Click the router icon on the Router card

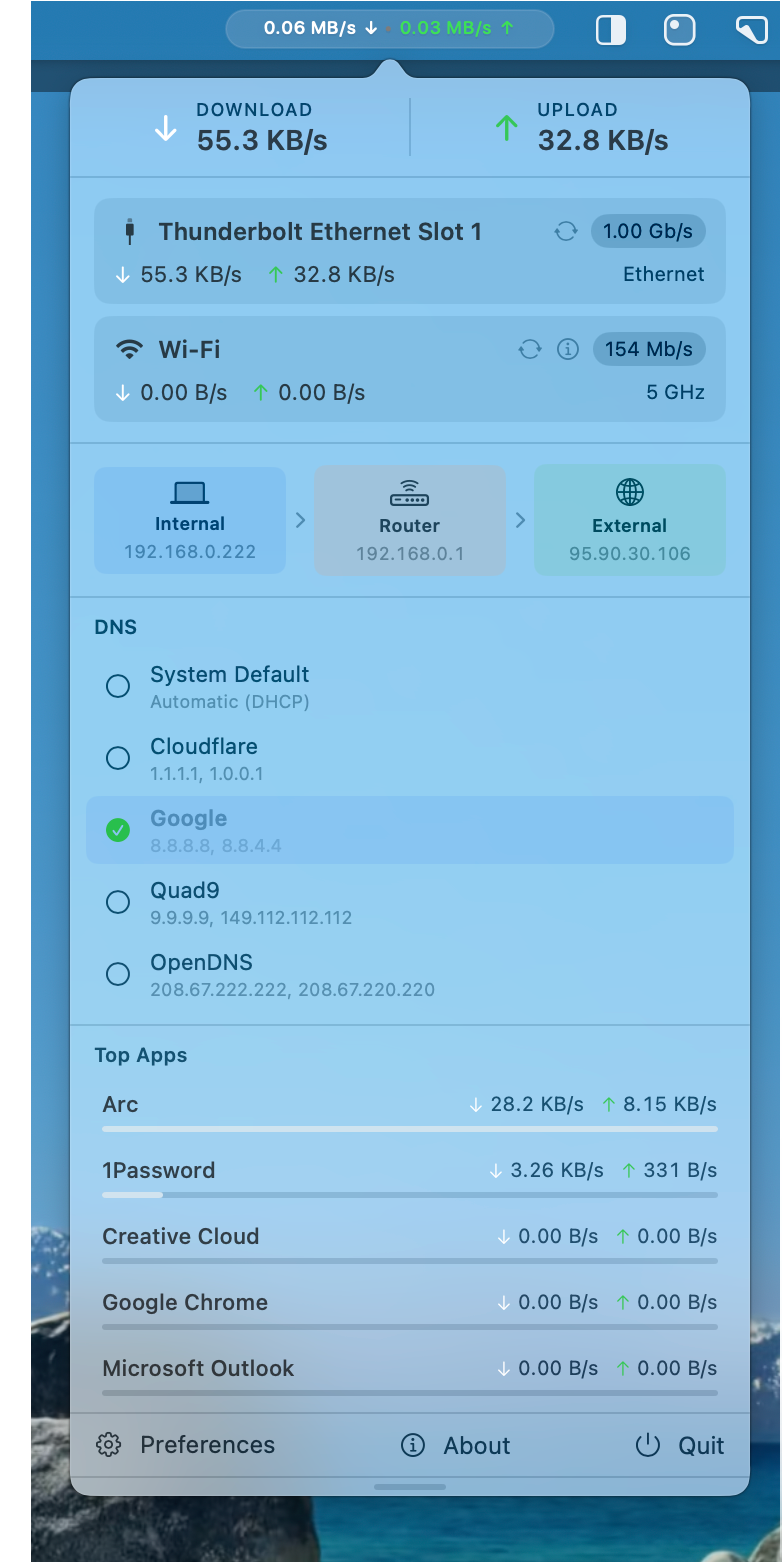click(410, 494)
